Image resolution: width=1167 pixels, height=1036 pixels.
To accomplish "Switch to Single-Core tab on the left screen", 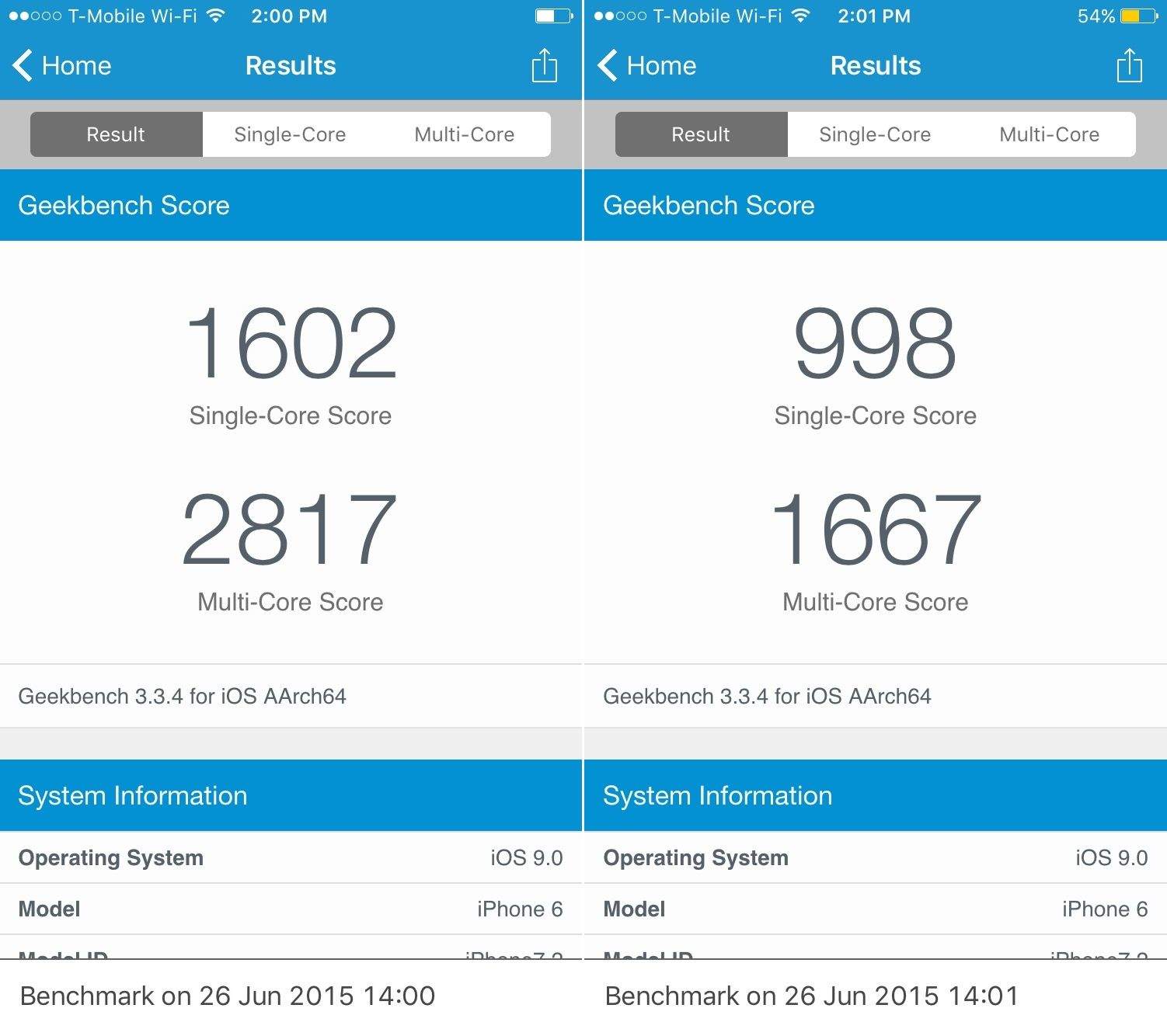I will pos(290,134).
